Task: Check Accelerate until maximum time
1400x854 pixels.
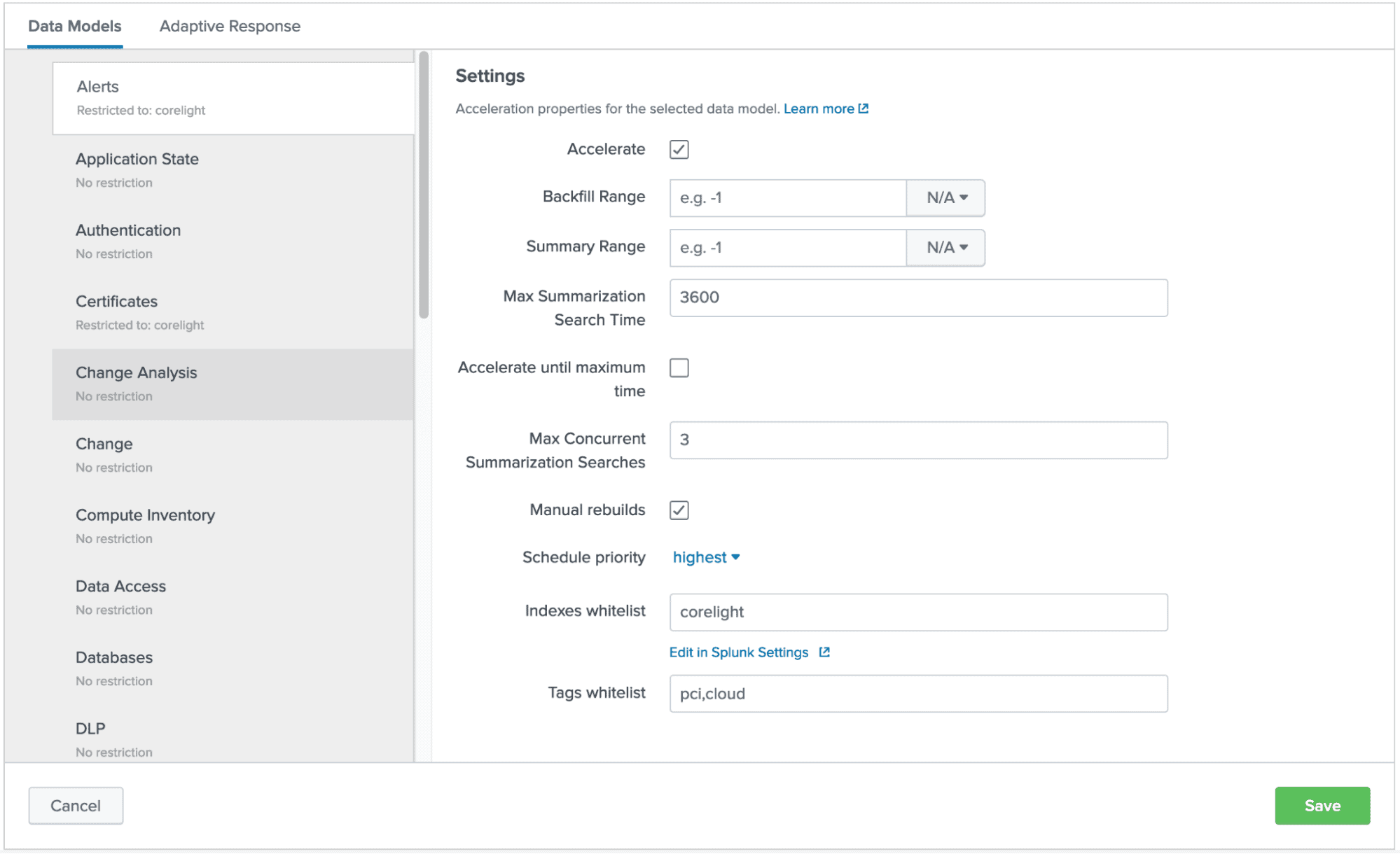Action: click(x=677, y=367)
